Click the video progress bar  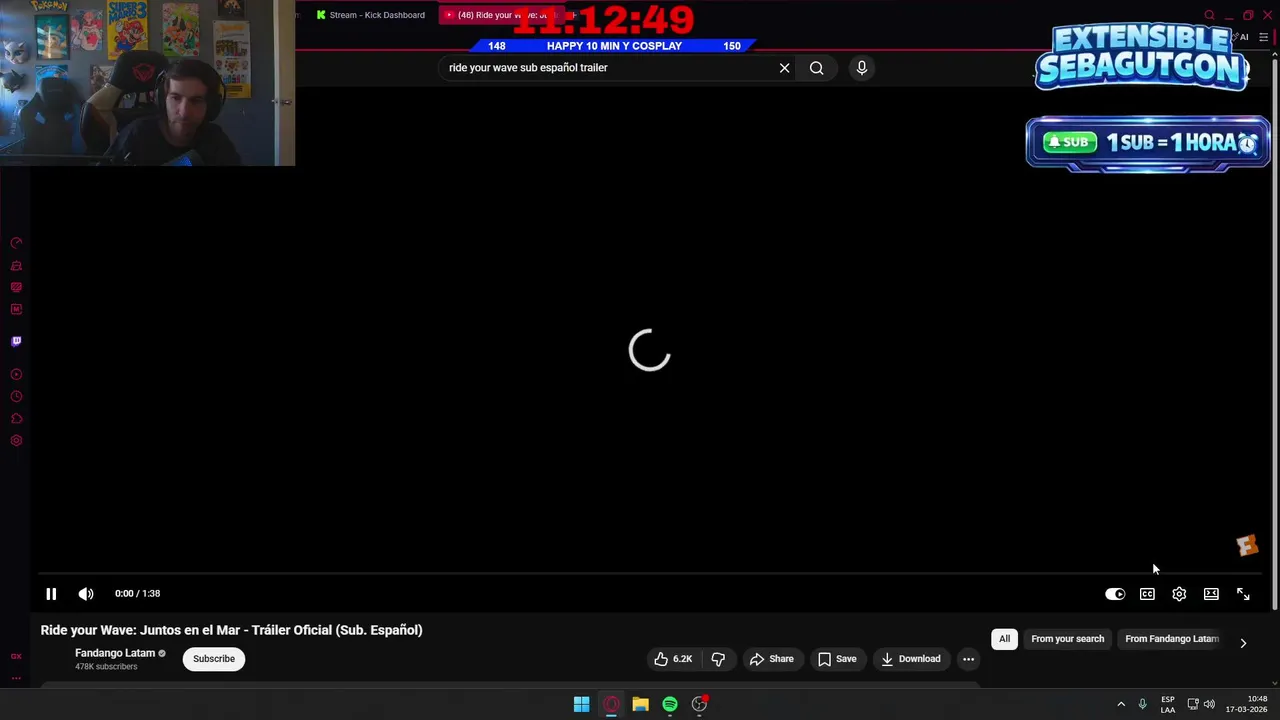coord(650,574)
